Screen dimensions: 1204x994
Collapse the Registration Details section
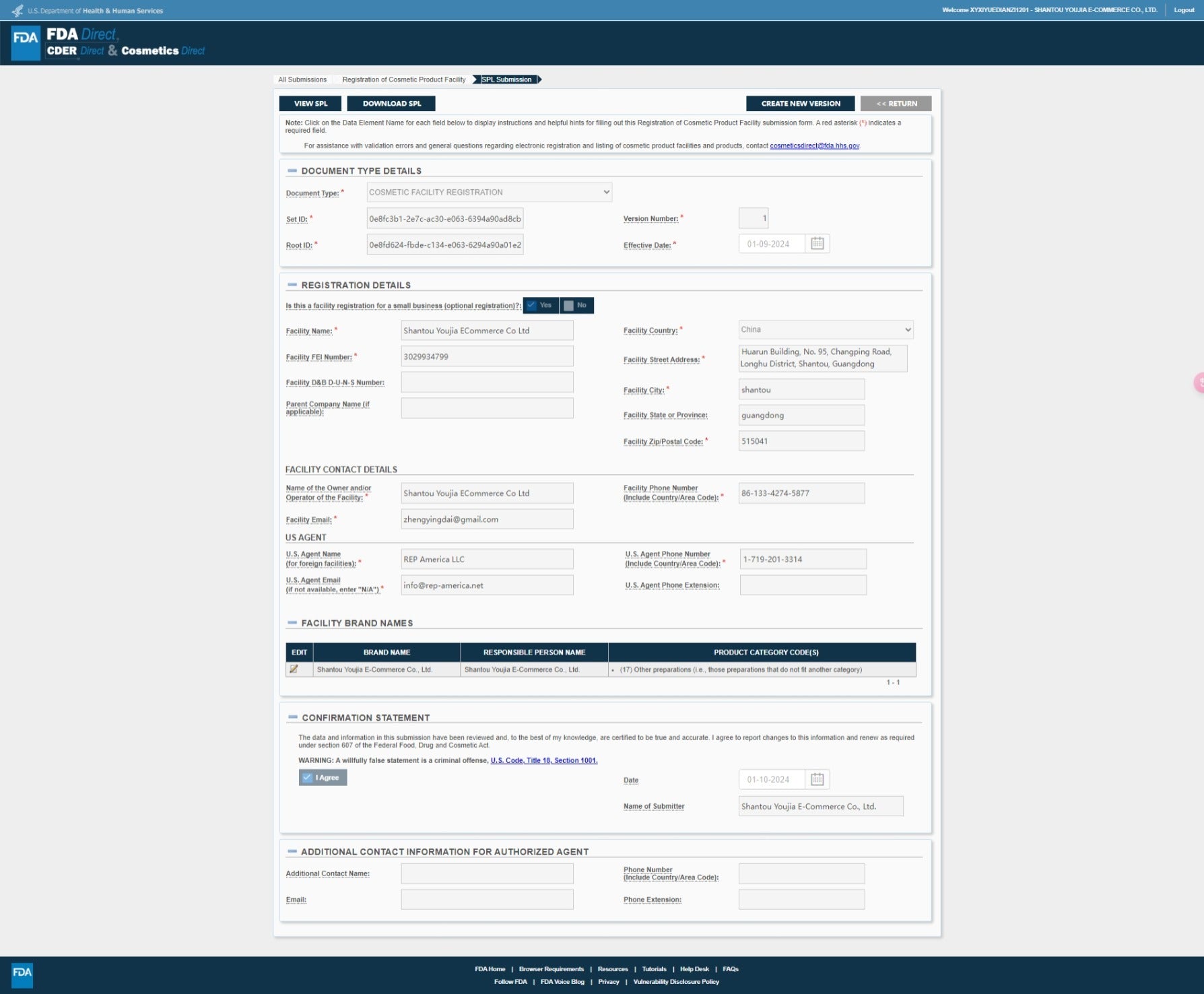292,285
